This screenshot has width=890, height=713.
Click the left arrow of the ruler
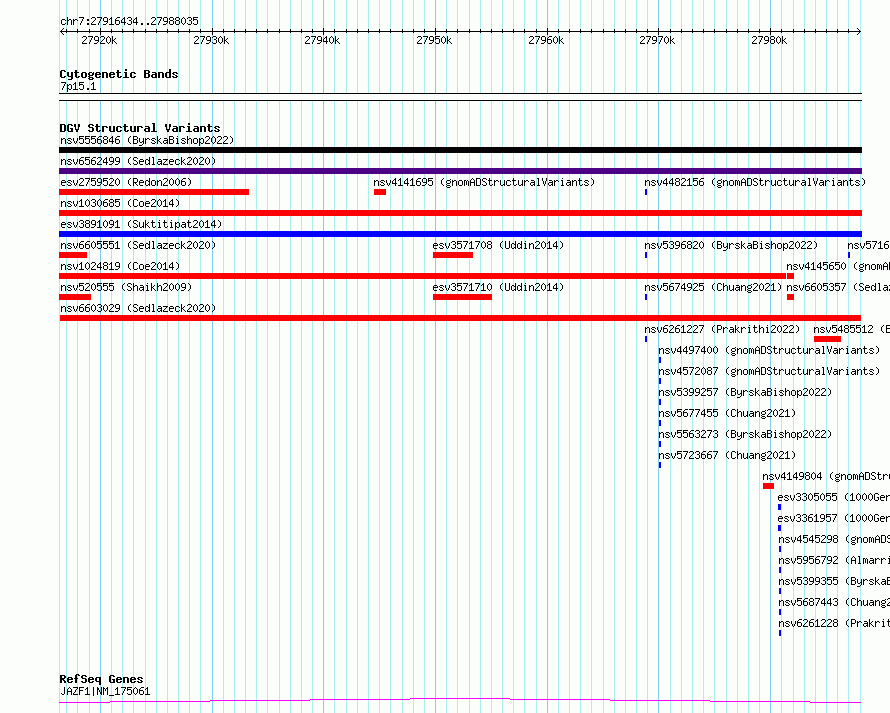coord(62,32)
